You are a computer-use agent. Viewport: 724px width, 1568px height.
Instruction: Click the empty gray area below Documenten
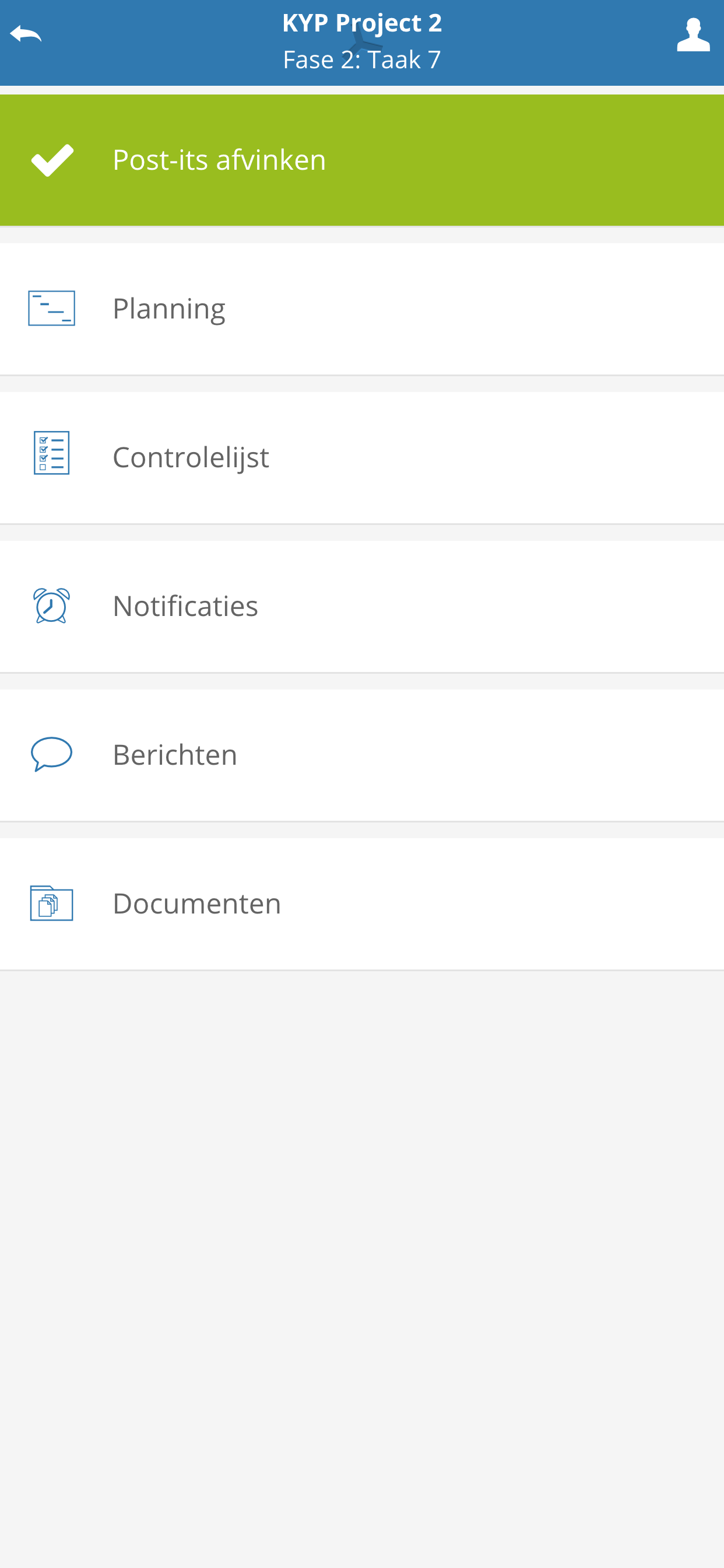tap(362, 1248)
